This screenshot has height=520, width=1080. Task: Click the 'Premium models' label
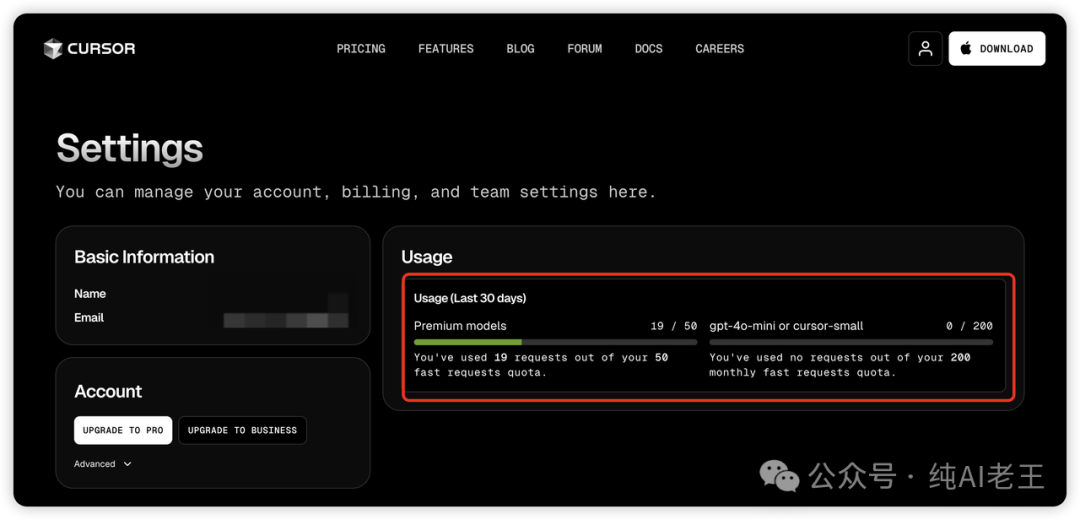coord(460,326)
